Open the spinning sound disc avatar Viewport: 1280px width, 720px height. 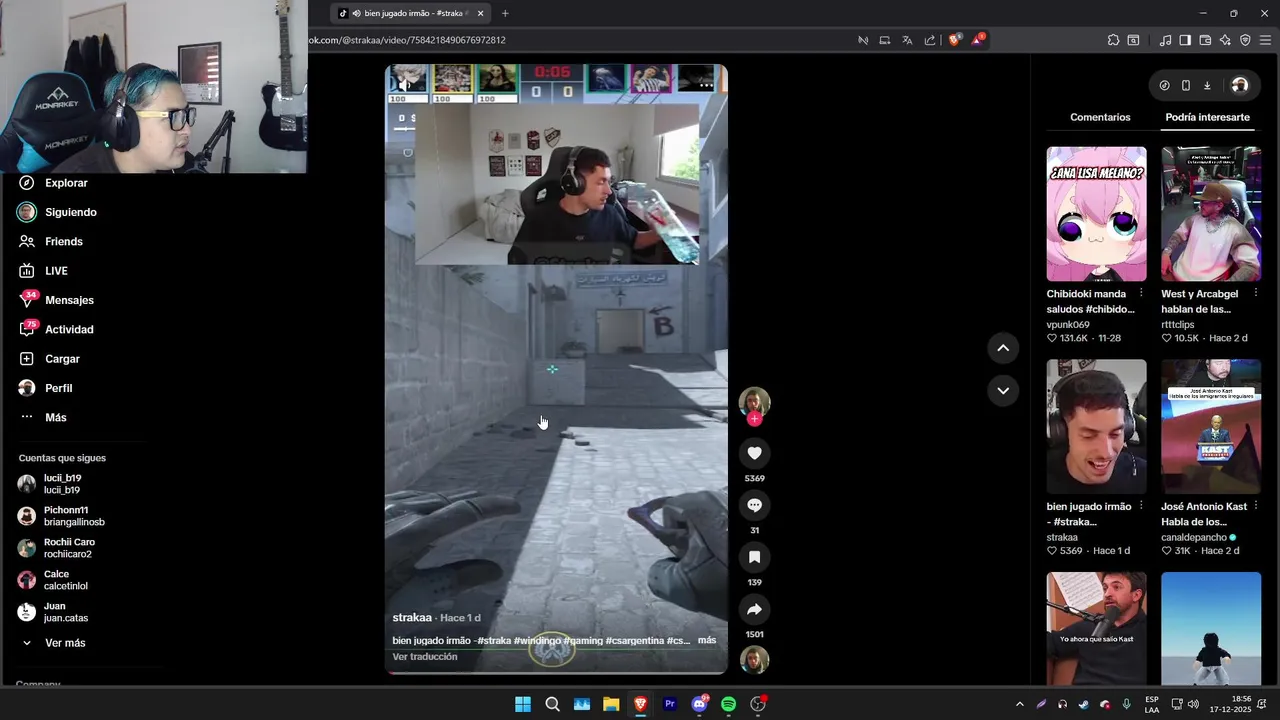point(754,660)
